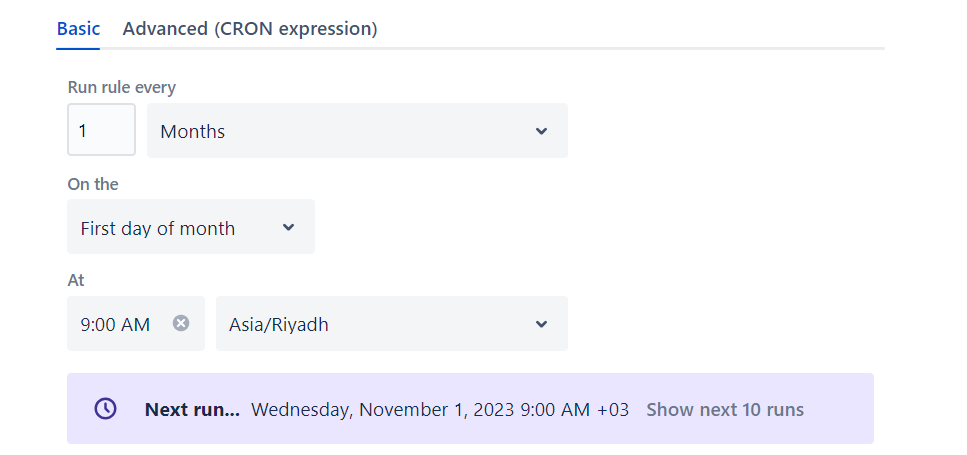The width and height of the screenshot is (967, 455).
Task: Click the clock icon beside Next run
Action: [105, 409]
